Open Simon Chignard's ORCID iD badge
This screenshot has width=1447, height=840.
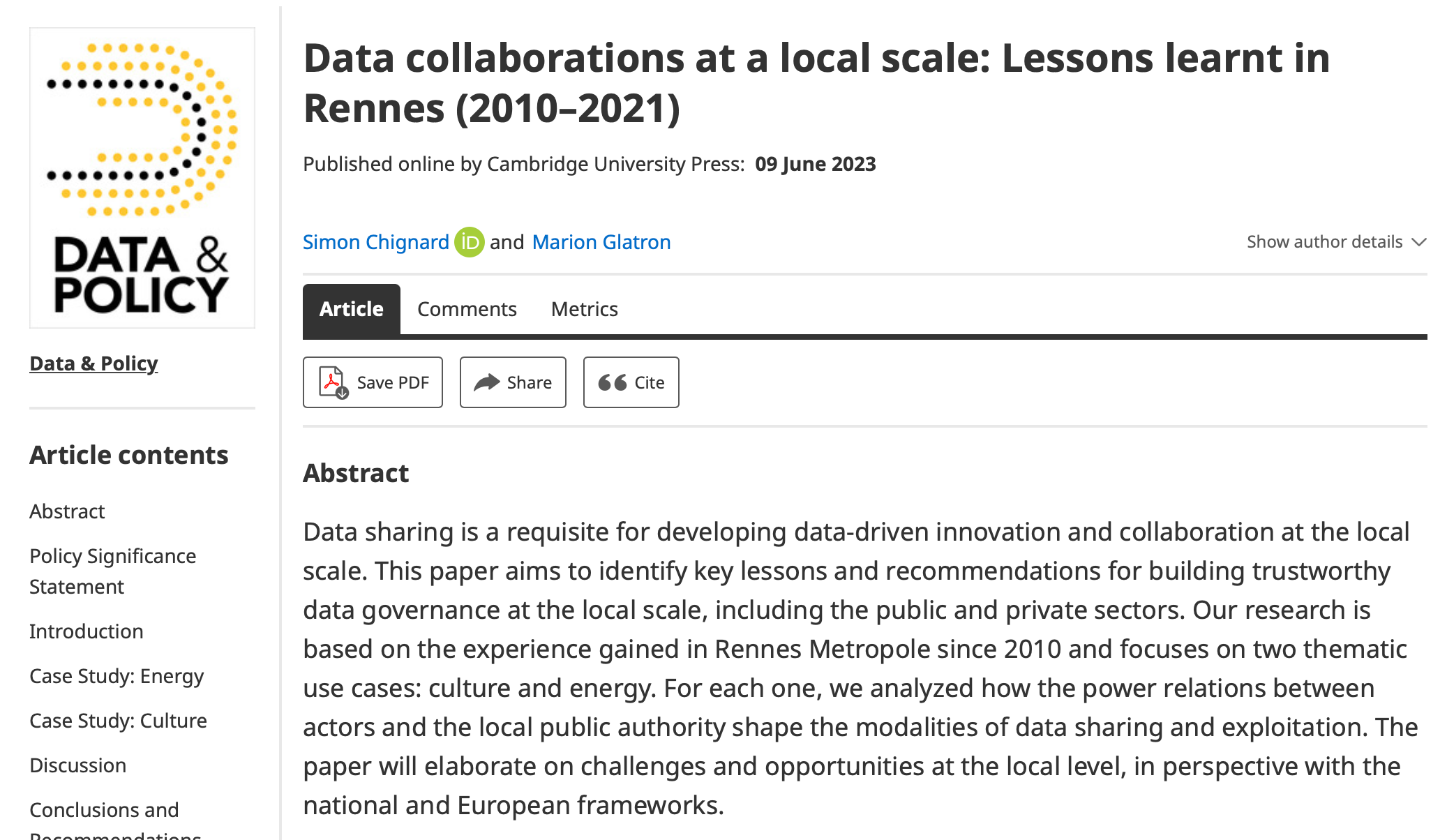469,242
